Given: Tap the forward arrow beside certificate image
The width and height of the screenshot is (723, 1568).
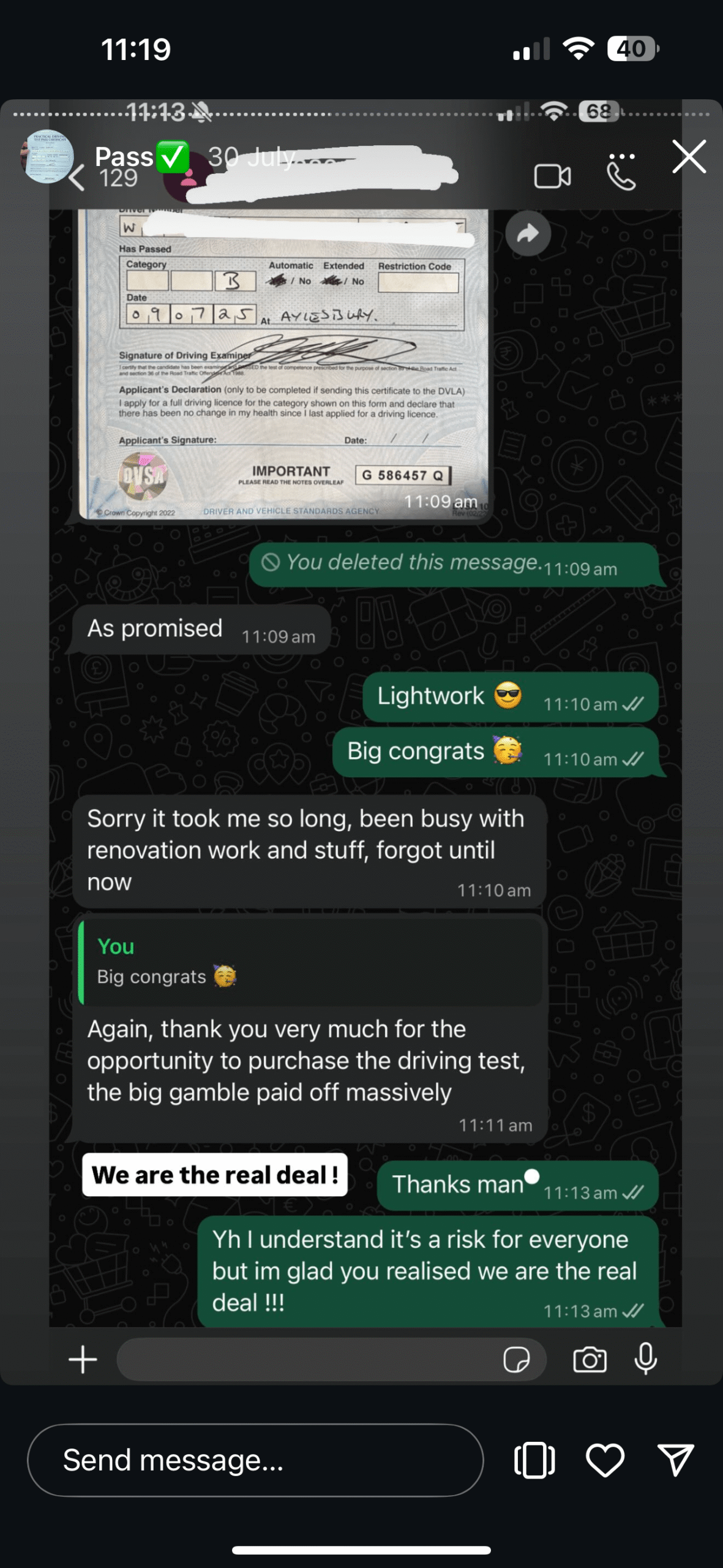Looking at the screenshot, I should tap(528, 233).
